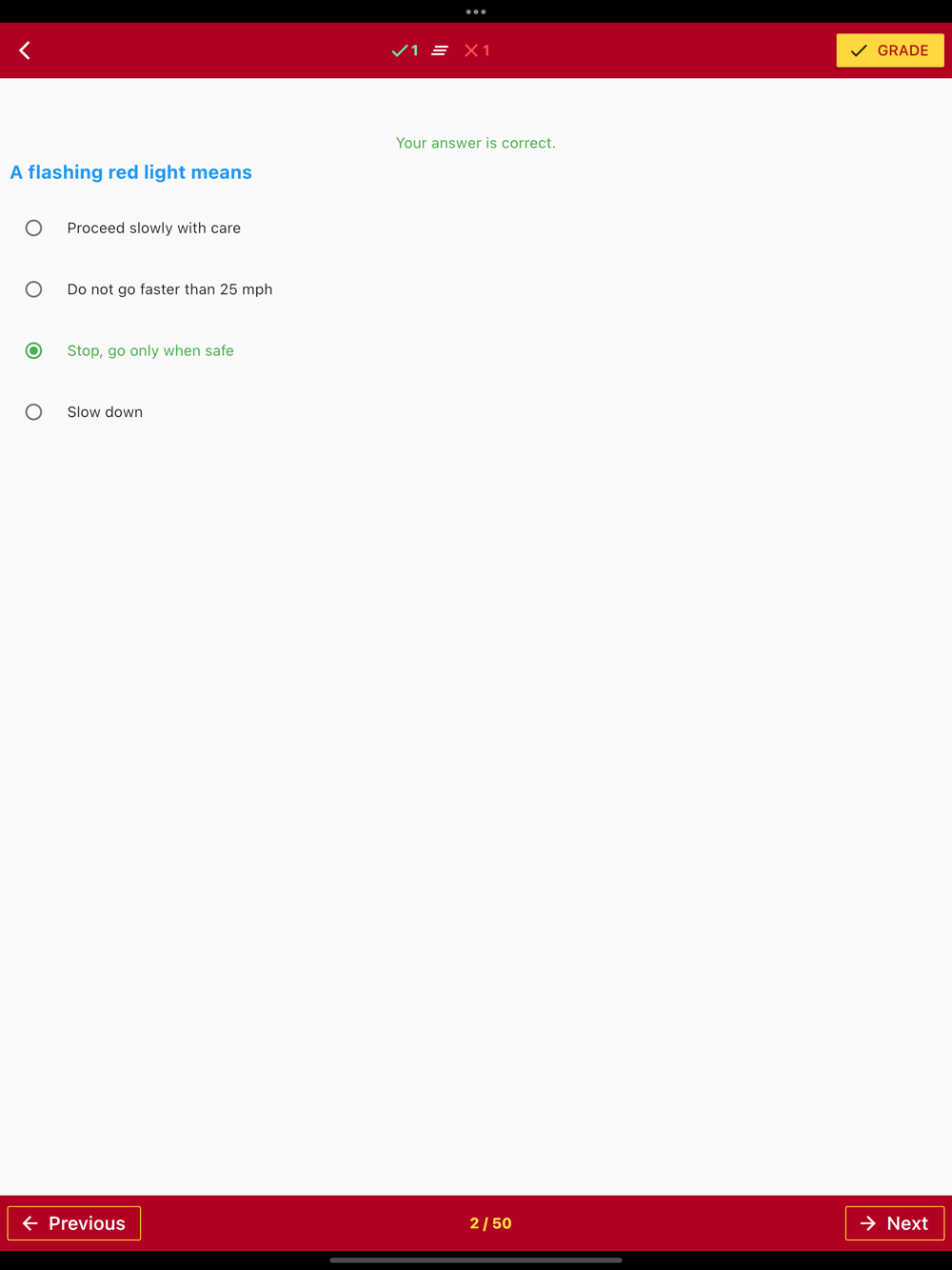Screen dimensions: 952x1270
Task: Tap the green correct-answers checkmark counter
Action: point(405,50)
